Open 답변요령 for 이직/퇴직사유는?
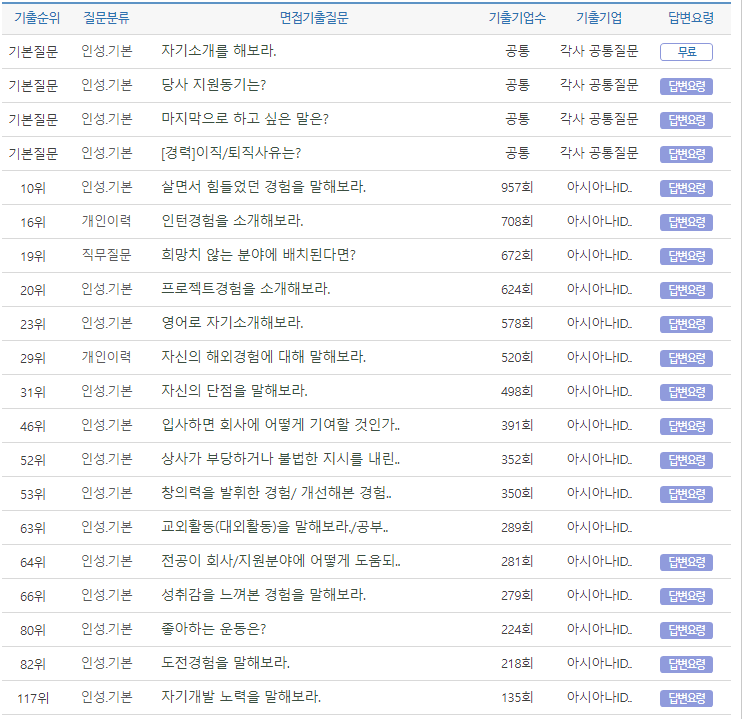 tap(686, 154)
